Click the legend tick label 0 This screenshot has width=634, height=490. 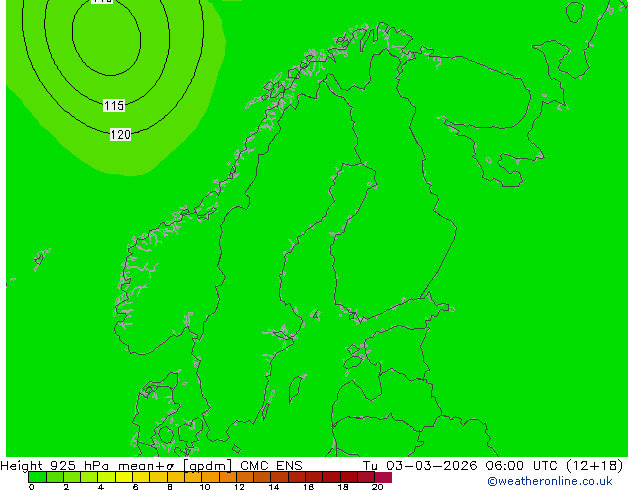tap(32, 487)
